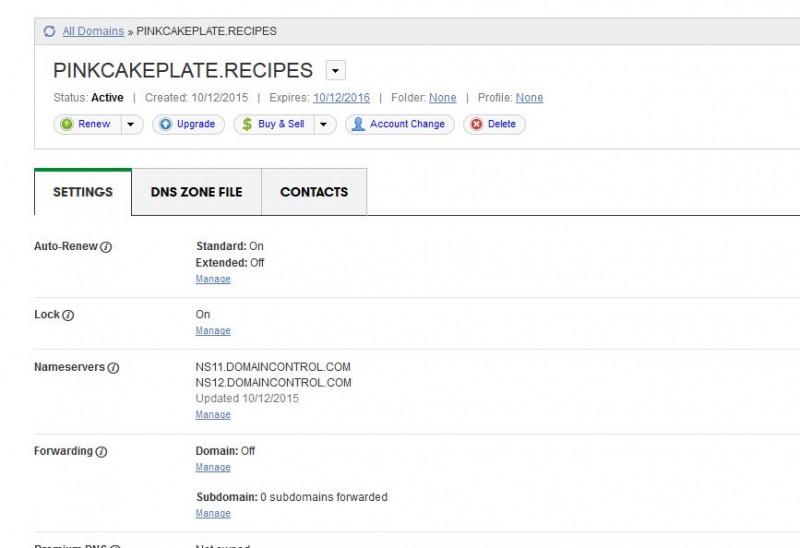Click Manage under Lock setting

[213, 331]
